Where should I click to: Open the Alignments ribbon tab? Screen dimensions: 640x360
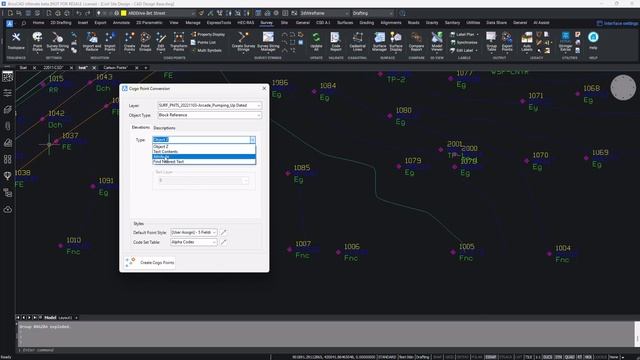point(391,23)
